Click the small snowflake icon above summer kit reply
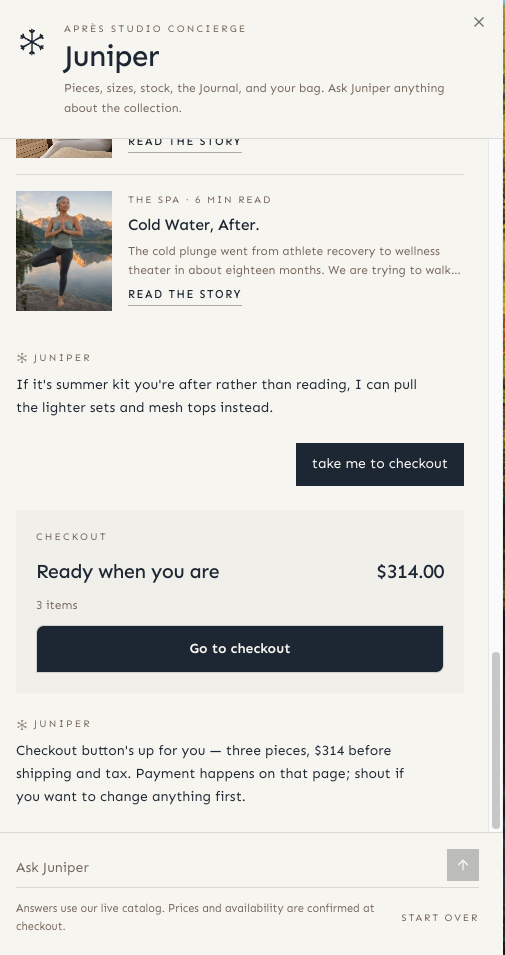This screenshot has width=505, height=955. click(22, 358)
